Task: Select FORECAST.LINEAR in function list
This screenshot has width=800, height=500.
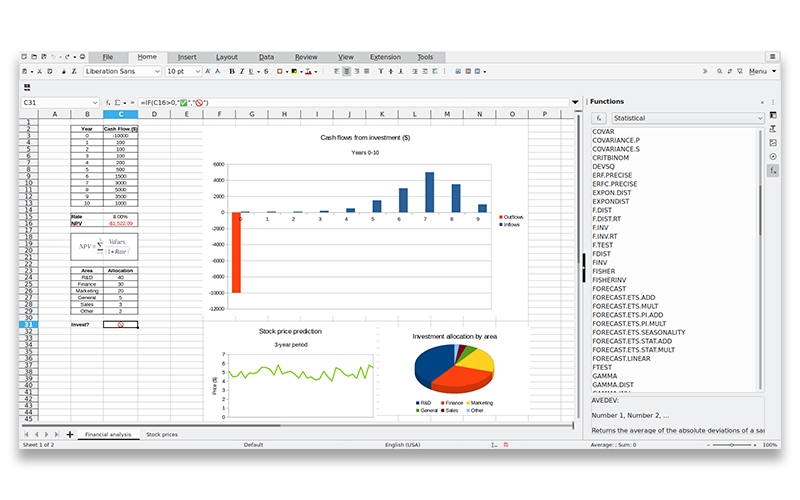Action: tap(621, 357)
